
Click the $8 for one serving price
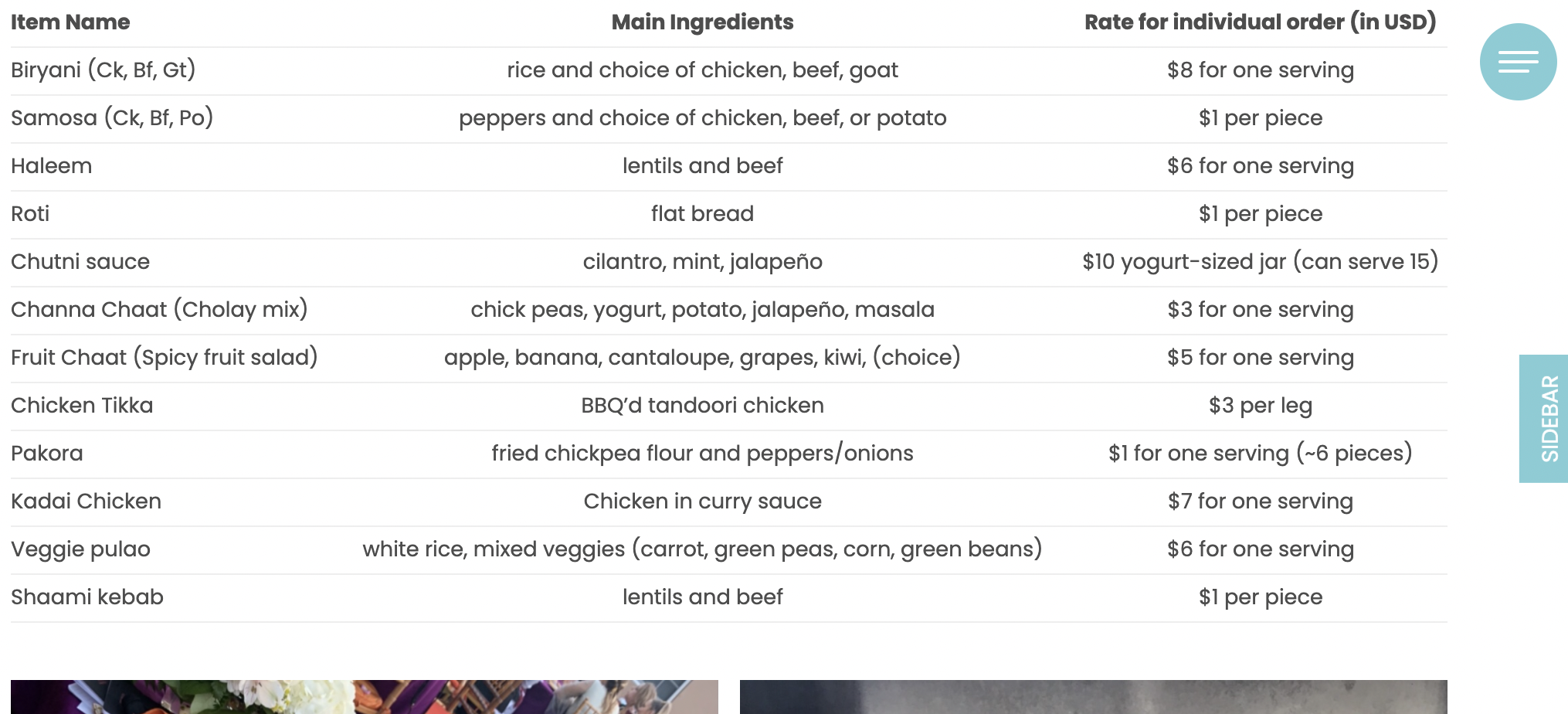1259,70
